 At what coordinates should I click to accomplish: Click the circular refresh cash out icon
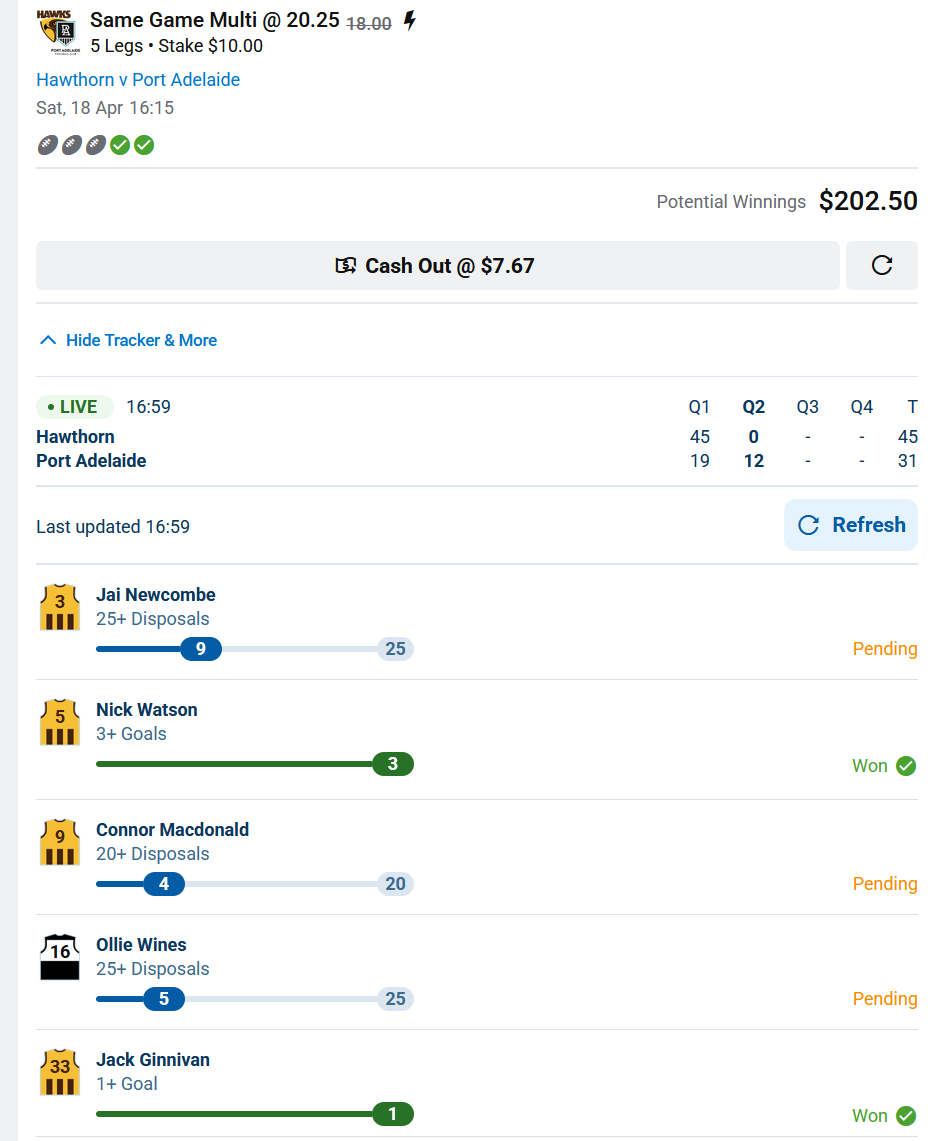click(x=881, y=266)
